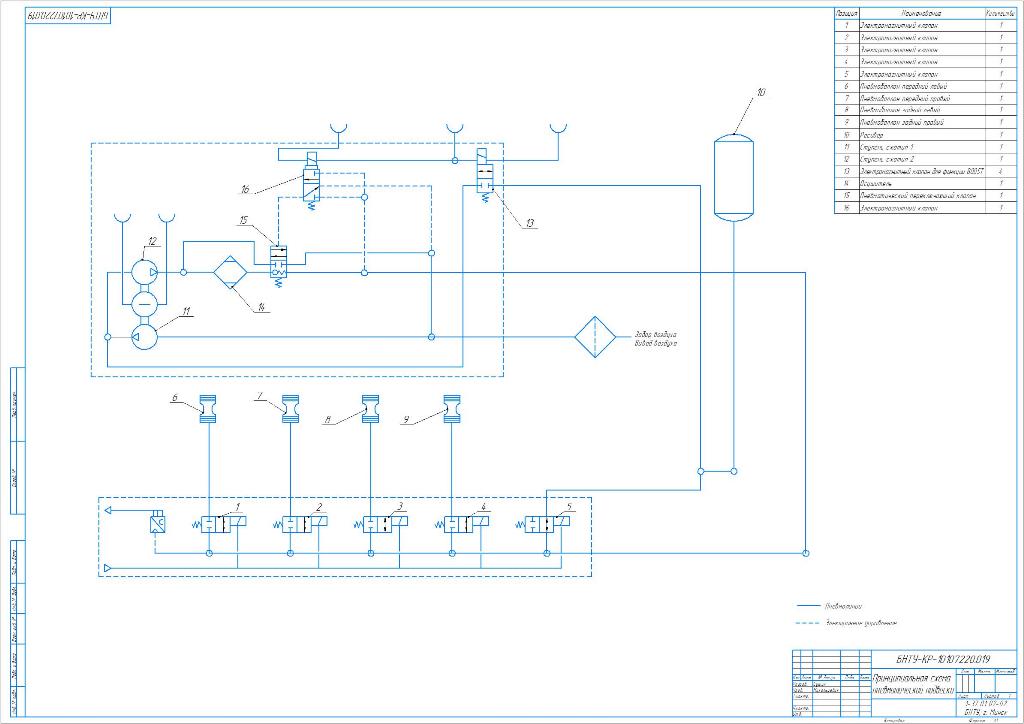1024x724 pixels.
Task: Click row 10 in the parts table
Action: pos(925,135)
